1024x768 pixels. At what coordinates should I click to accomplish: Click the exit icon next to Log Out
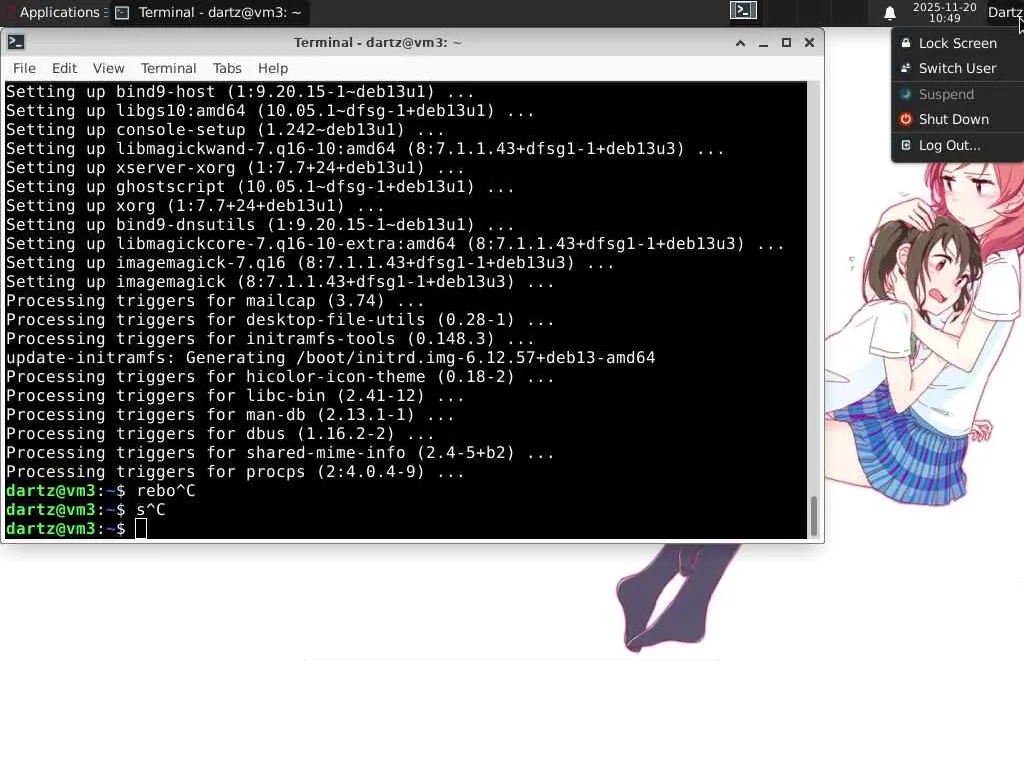coord(906,145)
